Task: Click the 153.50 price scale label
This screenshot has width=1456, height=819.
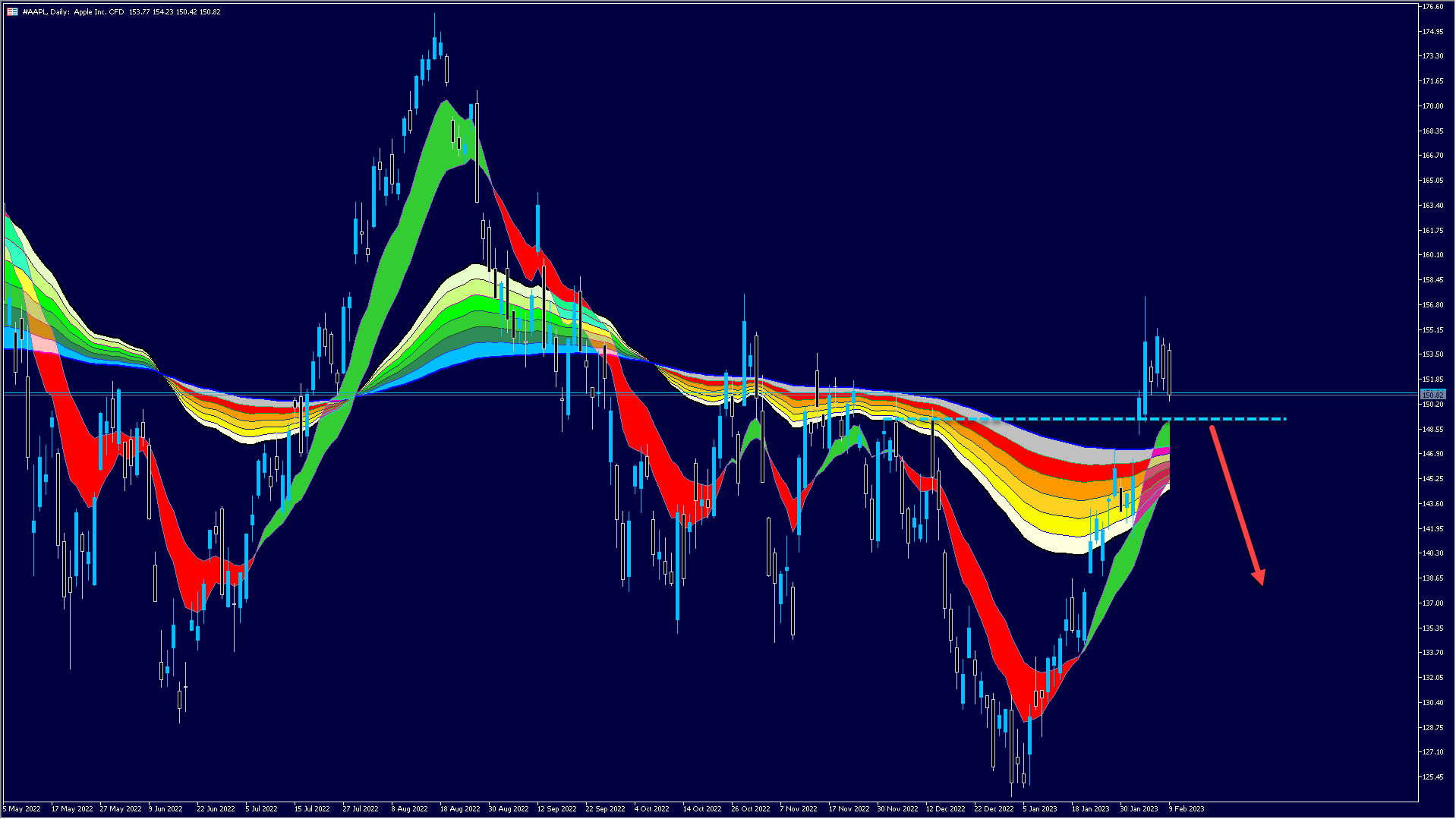Action: click(1433, 354)
